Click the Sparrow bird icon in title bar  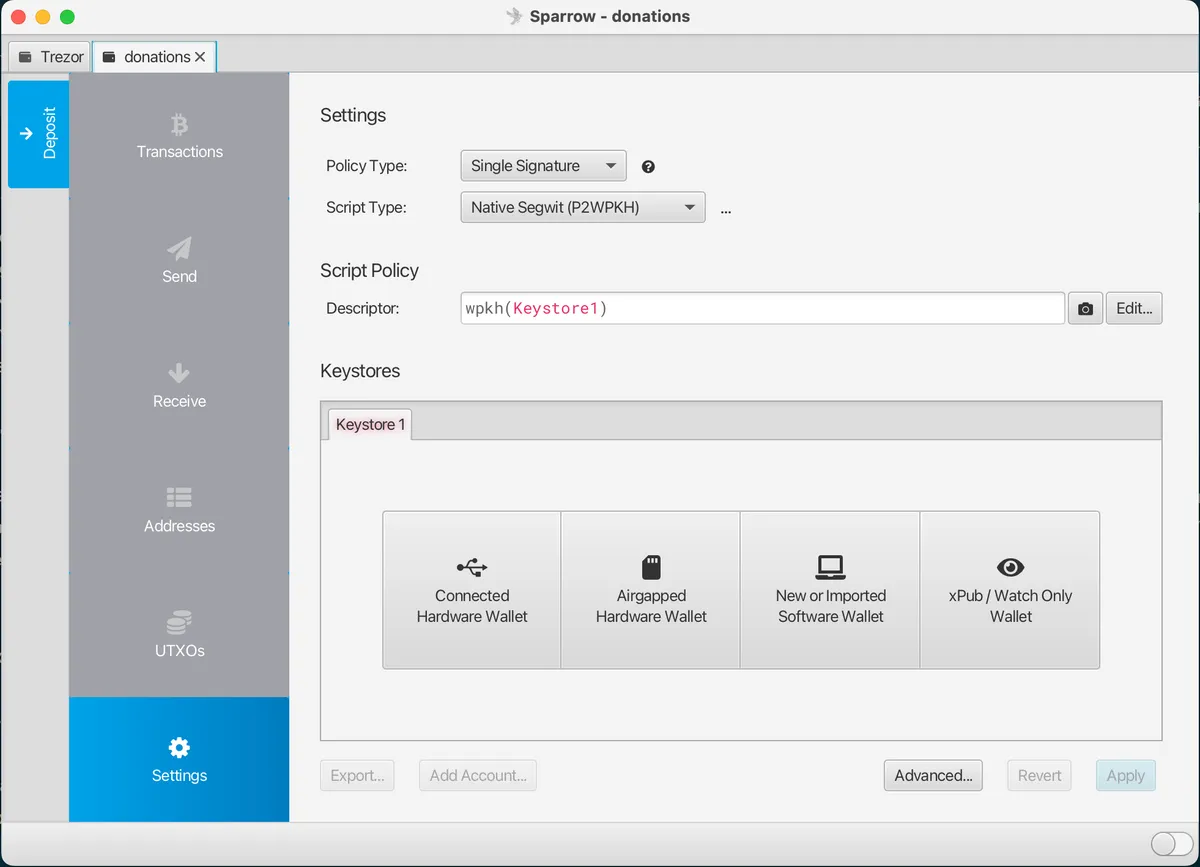tap(515, 16)
